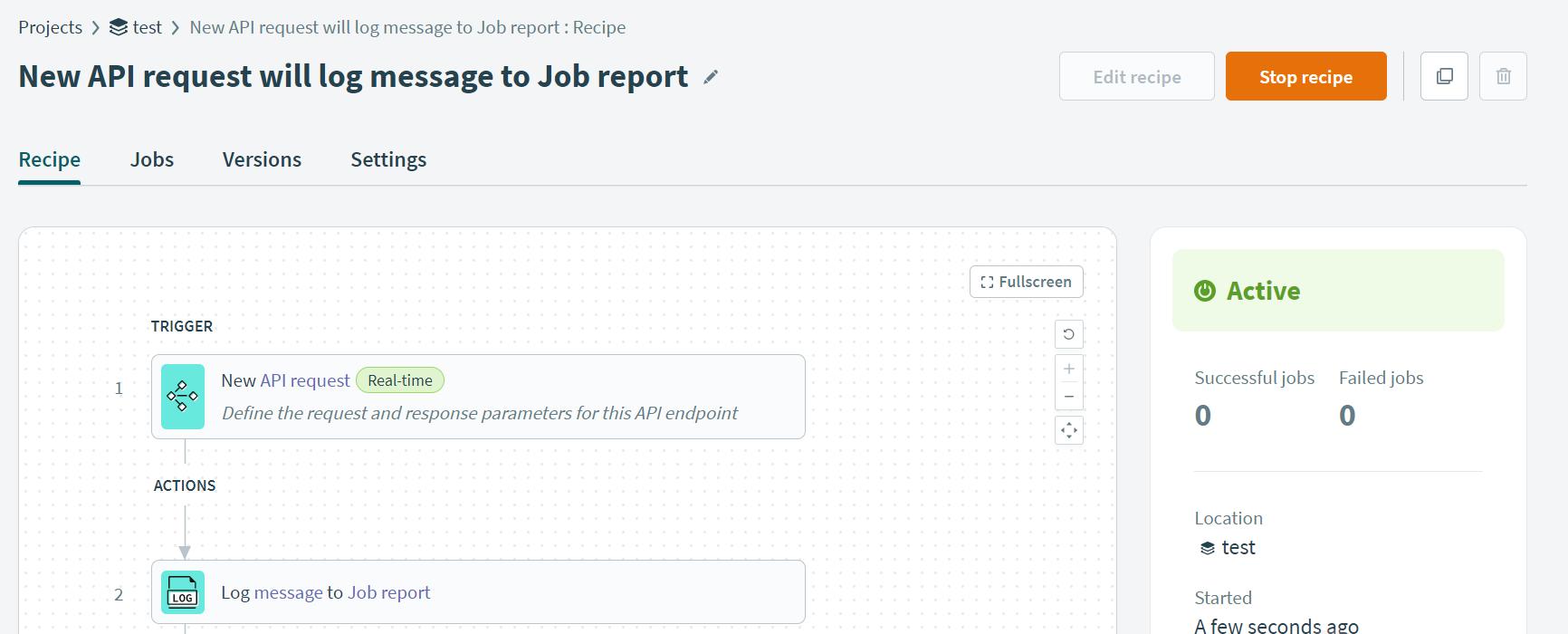The image size is (1568, 634).
Task: Open the test project breadcrumb link
Action: pyautogui.click(x=147, y=27)
